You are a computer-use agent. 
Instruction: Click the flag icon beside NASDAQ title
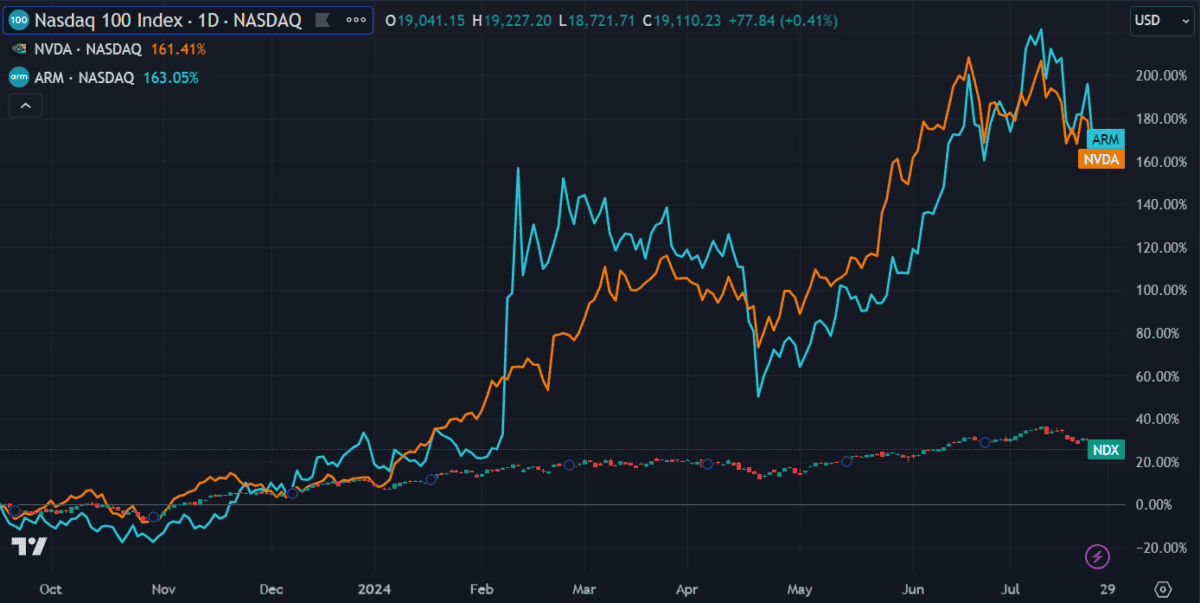point(324,21)
